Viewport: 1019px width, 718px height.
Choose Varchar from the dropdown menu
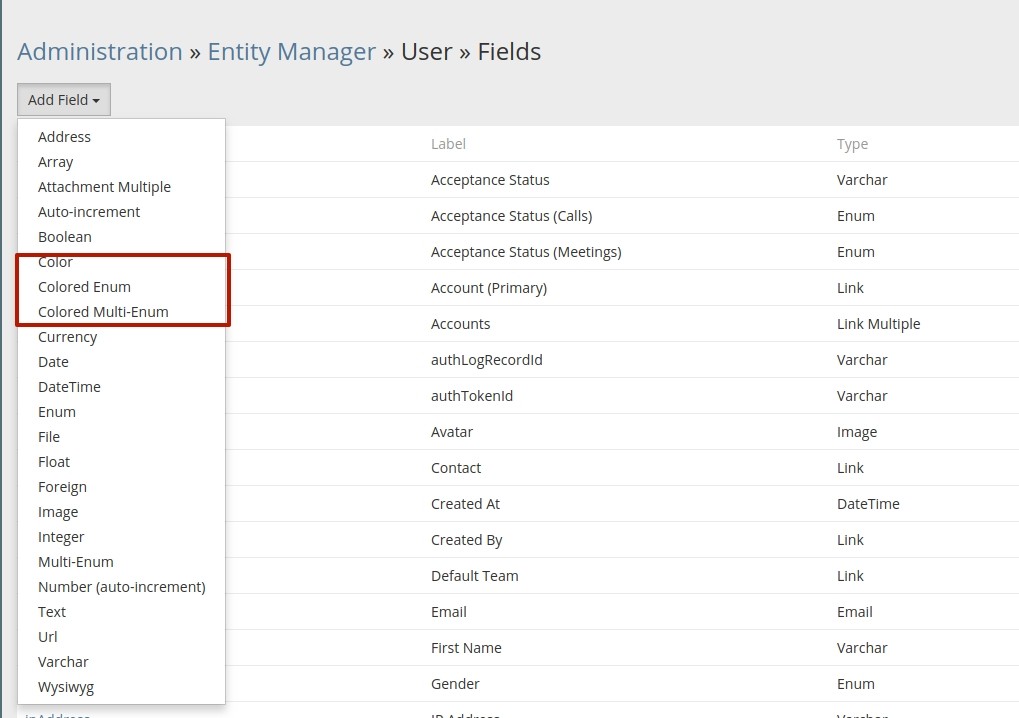tap(63, 662)
